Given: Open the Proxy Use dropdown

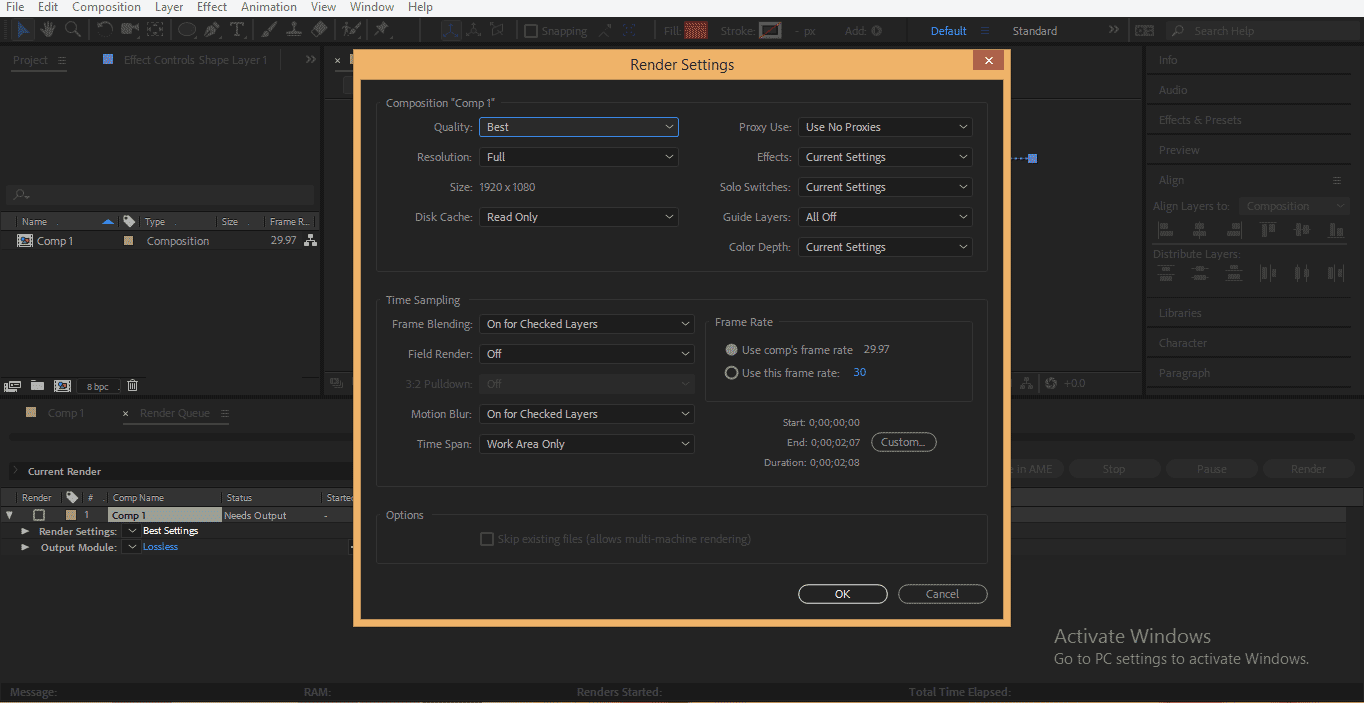Looking at the screenshot, I should tap(885, 127).
